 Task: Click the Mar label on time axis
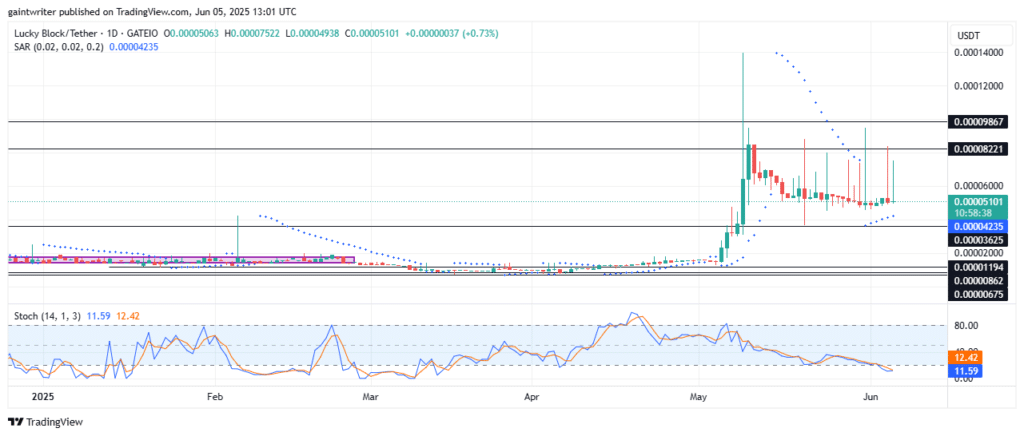[371, 396]
